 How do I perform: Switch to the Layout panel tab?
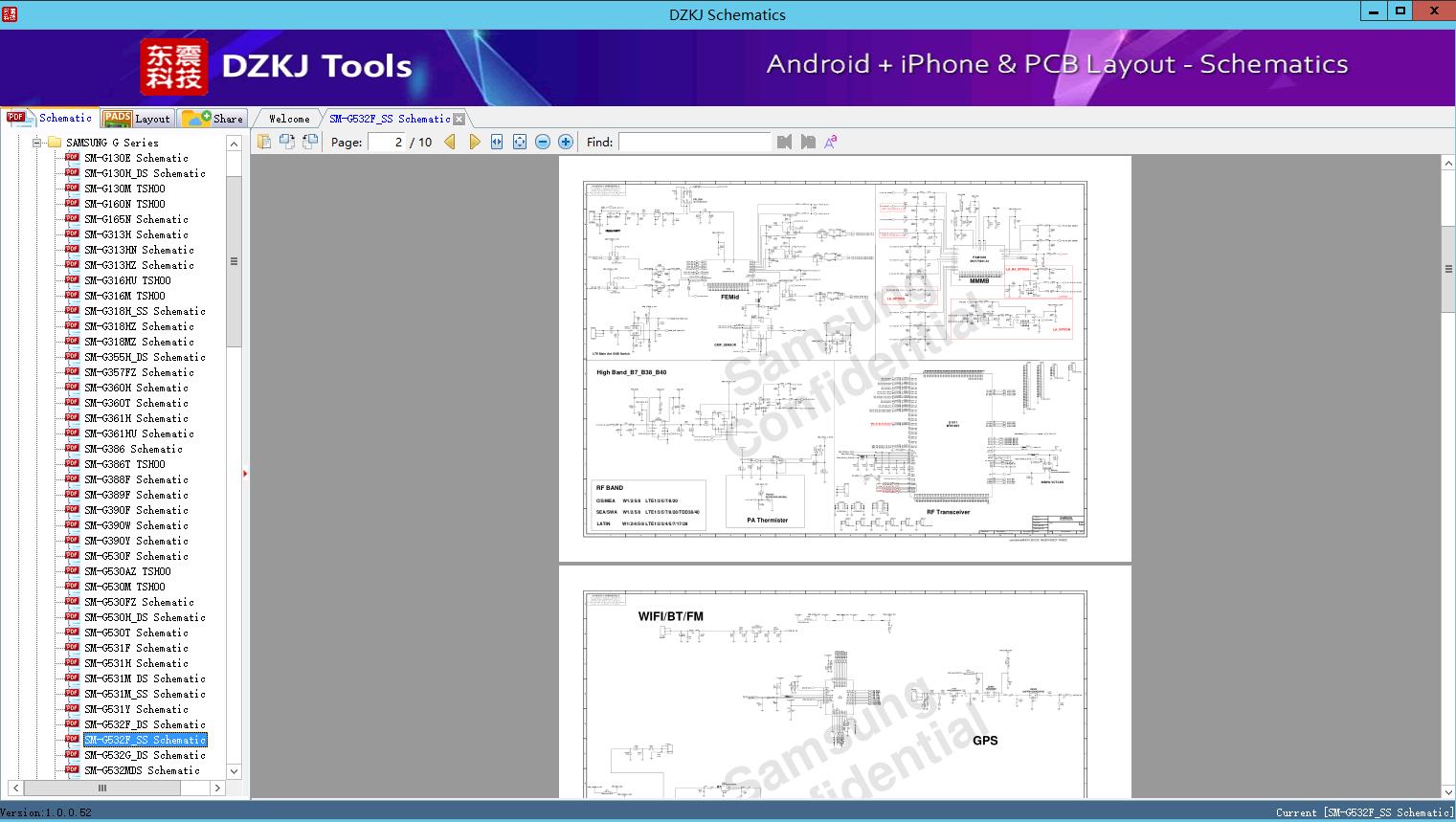137,119
